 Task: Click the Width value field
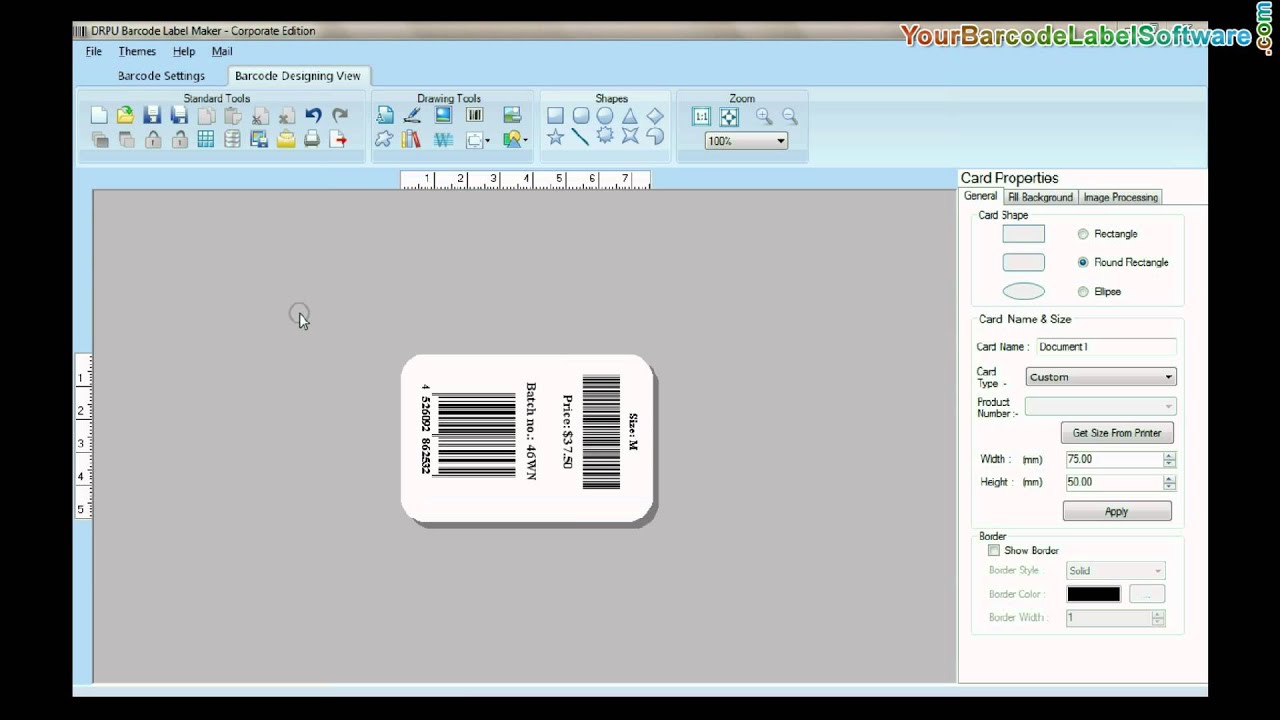1113,459
